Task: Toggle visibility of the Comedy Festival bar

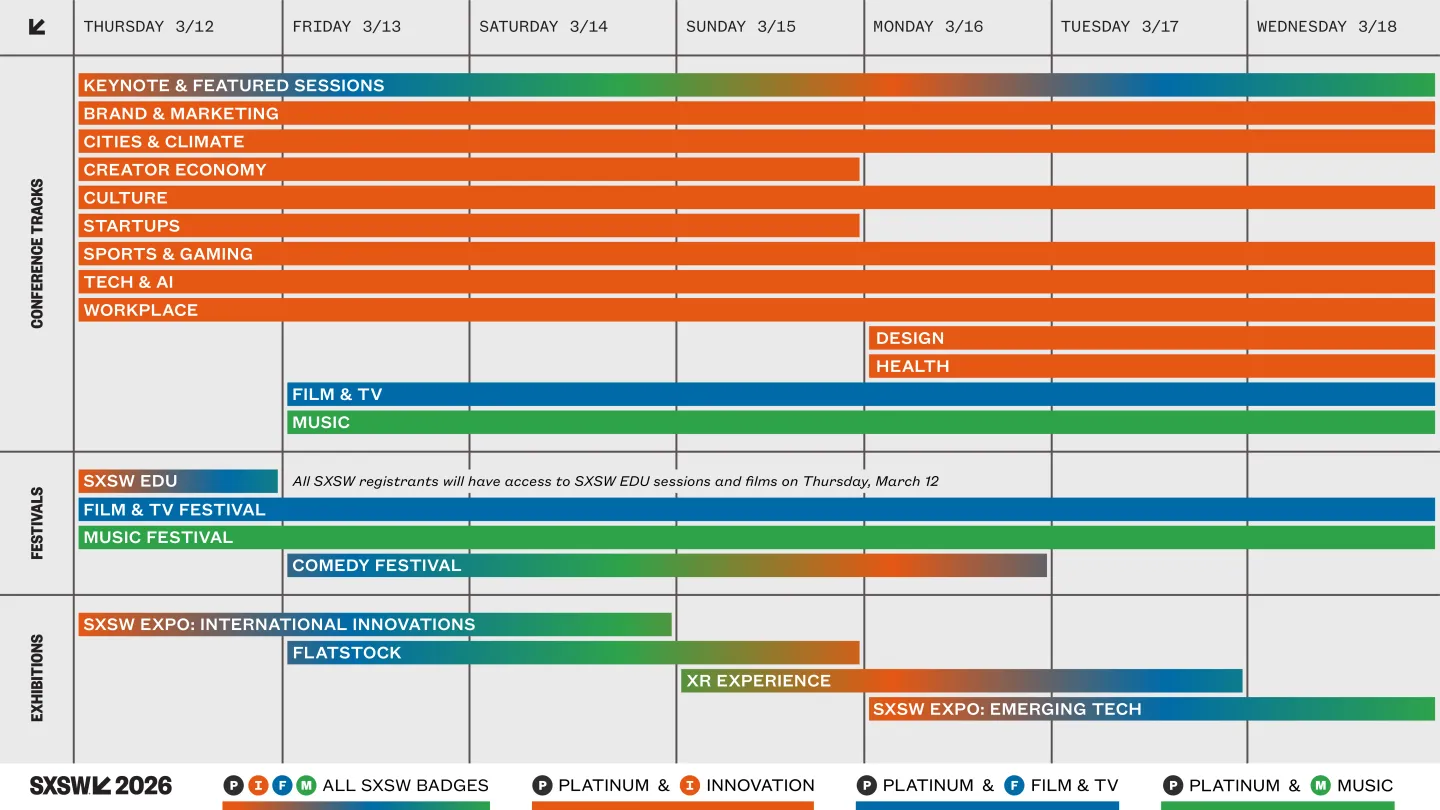Action: [x=665, y=565]
